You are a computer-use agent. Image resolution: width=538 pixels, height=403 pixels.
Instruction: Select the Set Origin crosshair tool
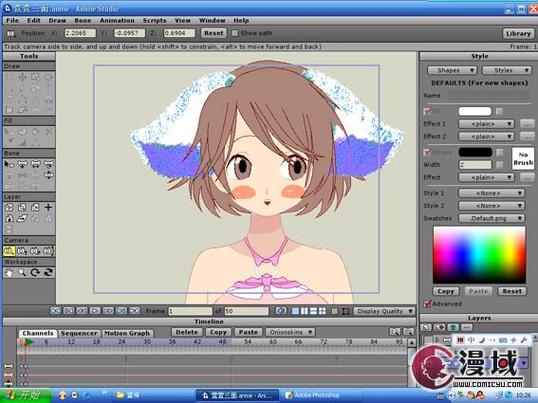pyautogui.click(x=48, y=207)
